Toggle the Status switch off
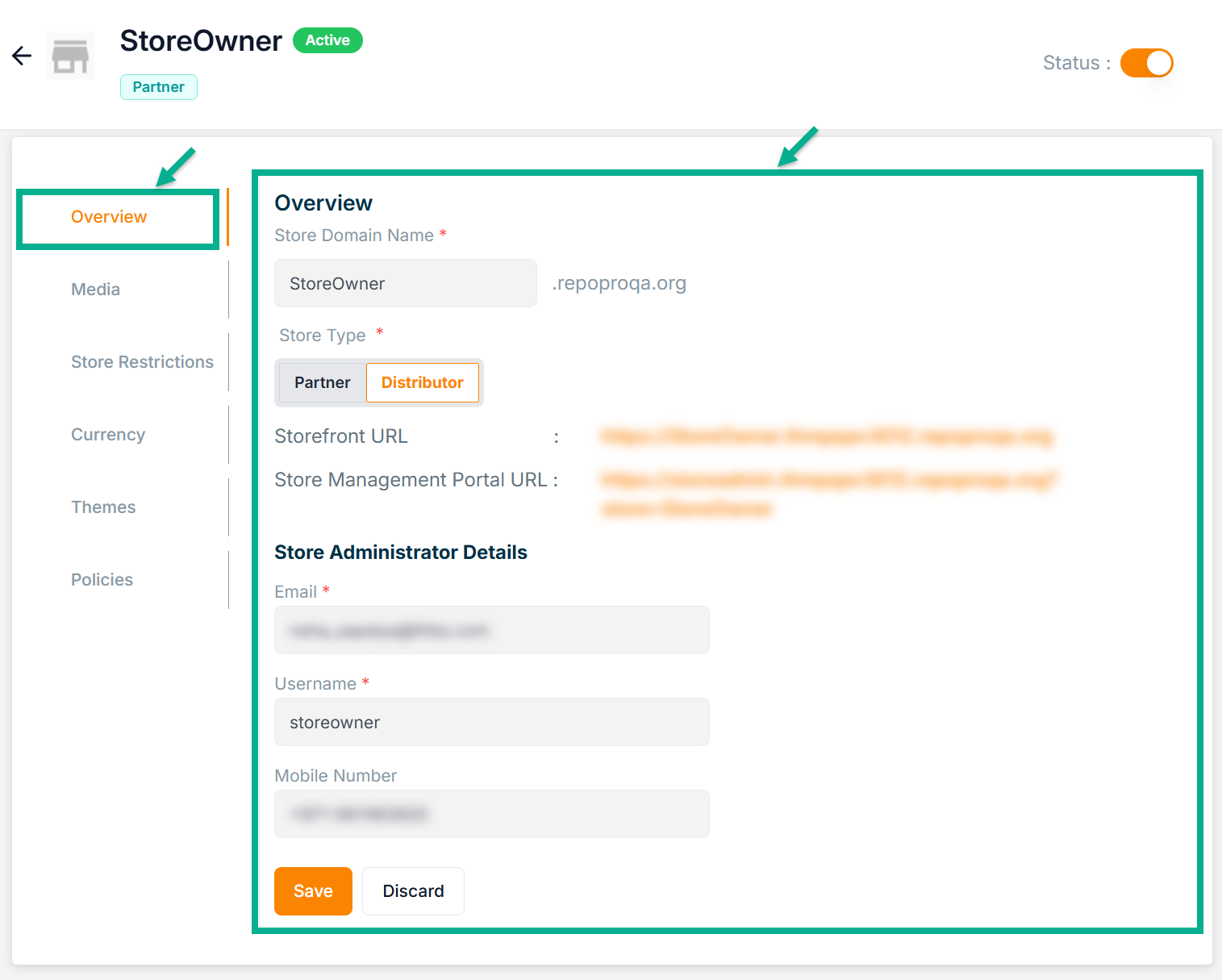Viewport: 1222px width, 980px height. (1146, 63)
